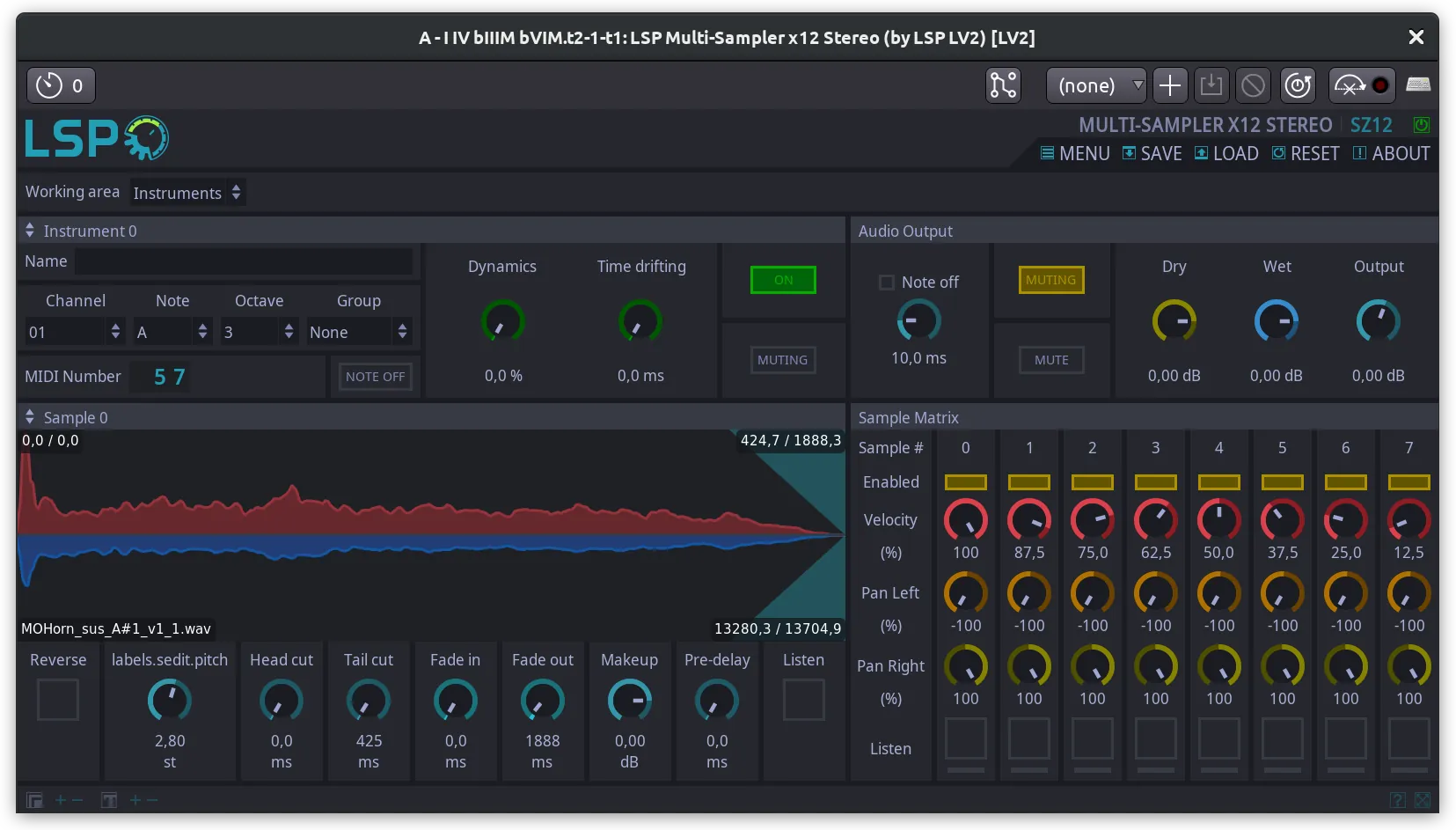Image resolution: width=1456 pixels, height=830 pixels.
Task: Toggle the sample editor Listen box
Action: (x=803, y=700)
